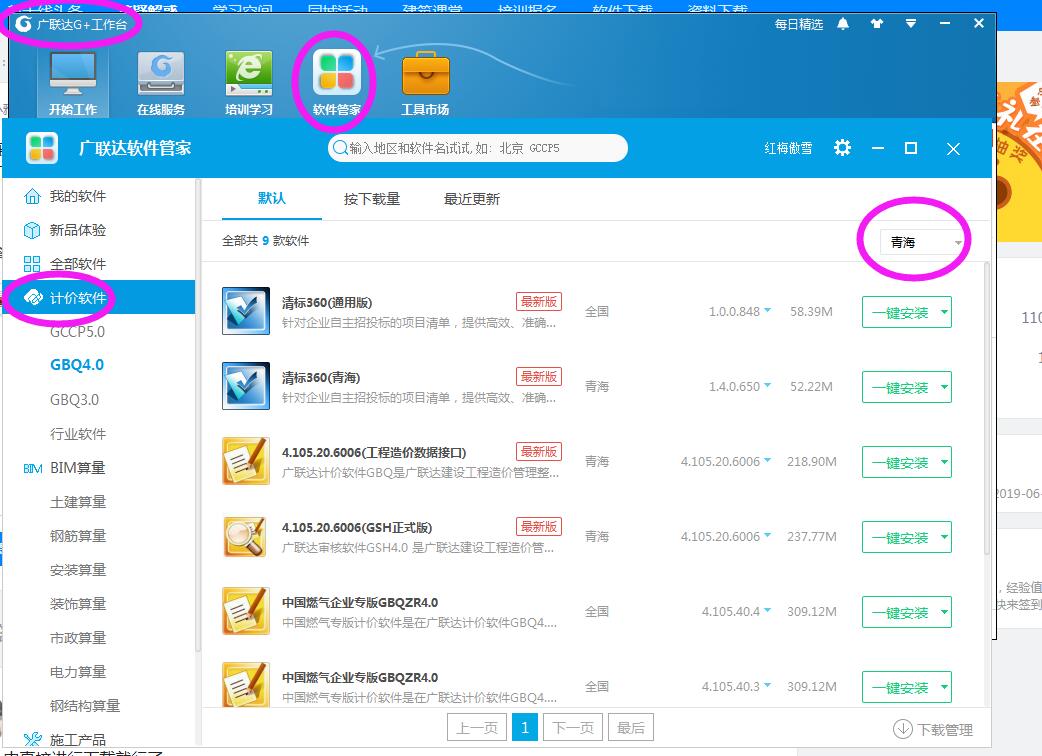Go to 下一页 in pagination

(573, 727)
